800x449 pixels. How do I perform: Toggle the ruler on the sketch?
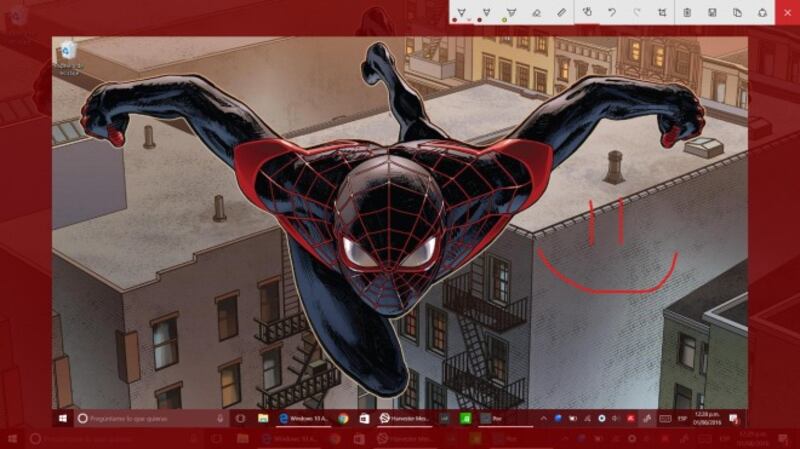tap(562, 12)
